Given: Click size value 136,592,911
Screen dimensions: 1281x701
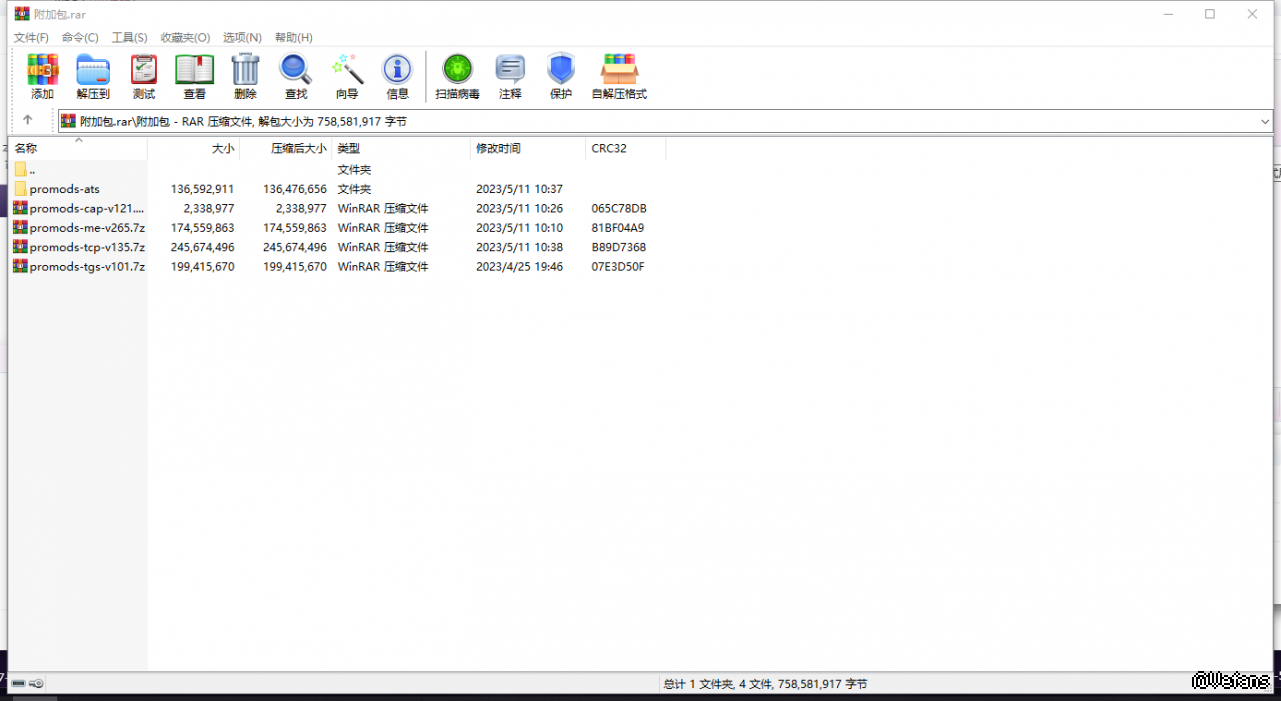Looking at the screenshot, I should click(203, 189).
